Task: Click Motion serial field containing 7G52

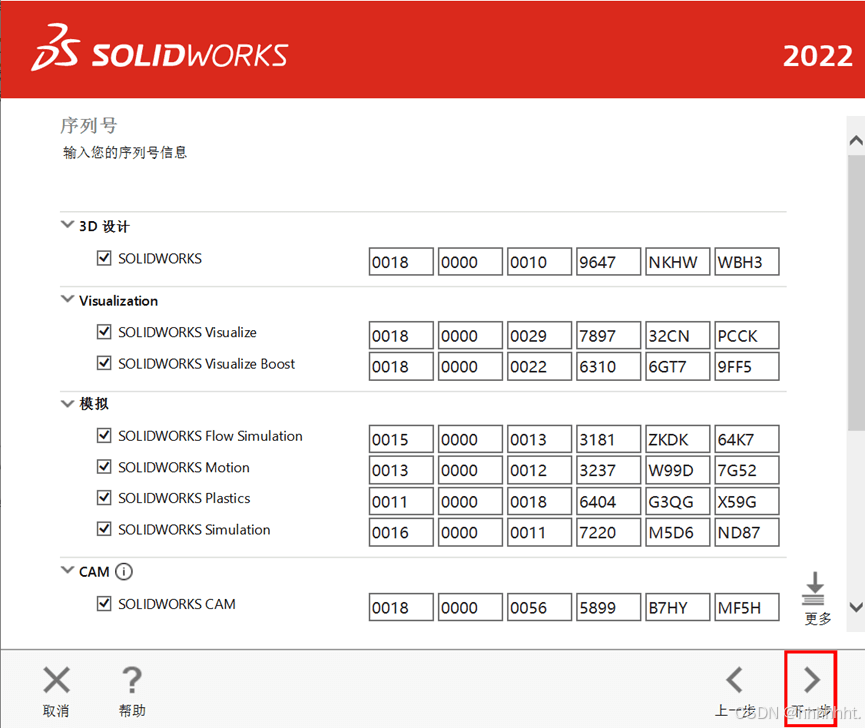Action: (x=747, y=470)
